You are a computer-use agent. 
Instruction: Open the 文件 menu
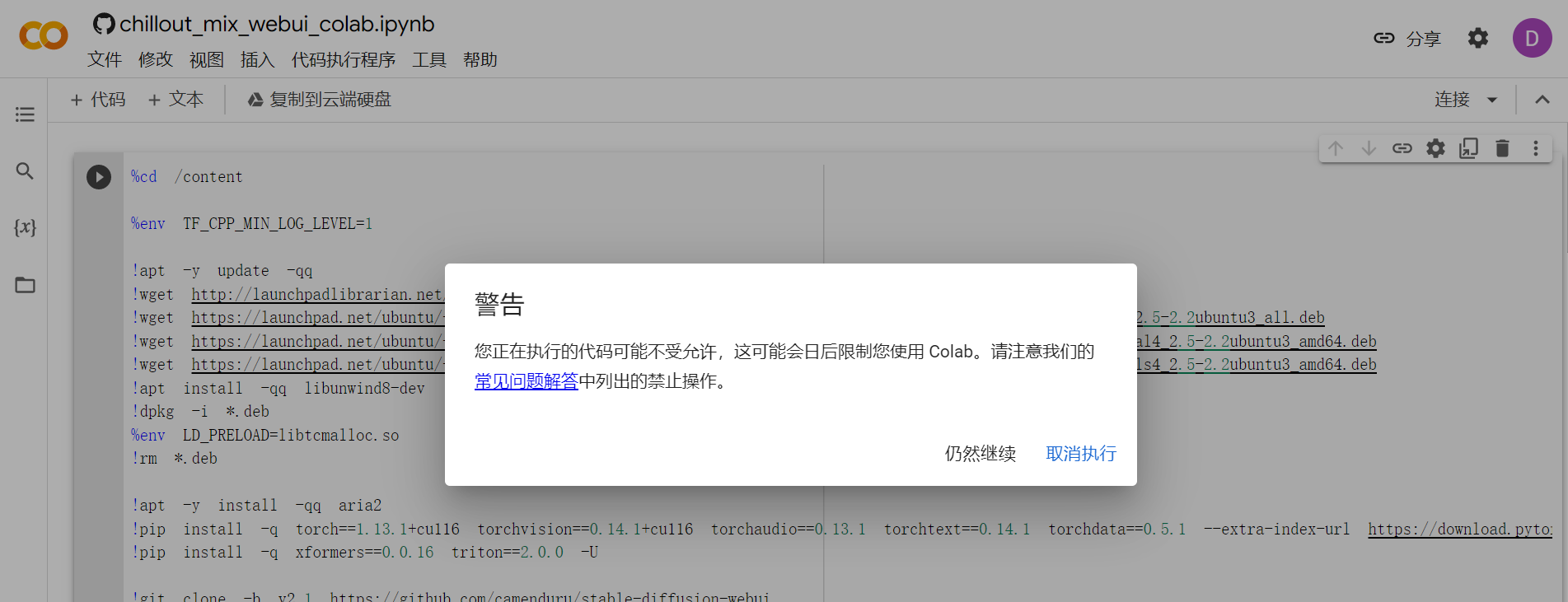tap(105, 60)
